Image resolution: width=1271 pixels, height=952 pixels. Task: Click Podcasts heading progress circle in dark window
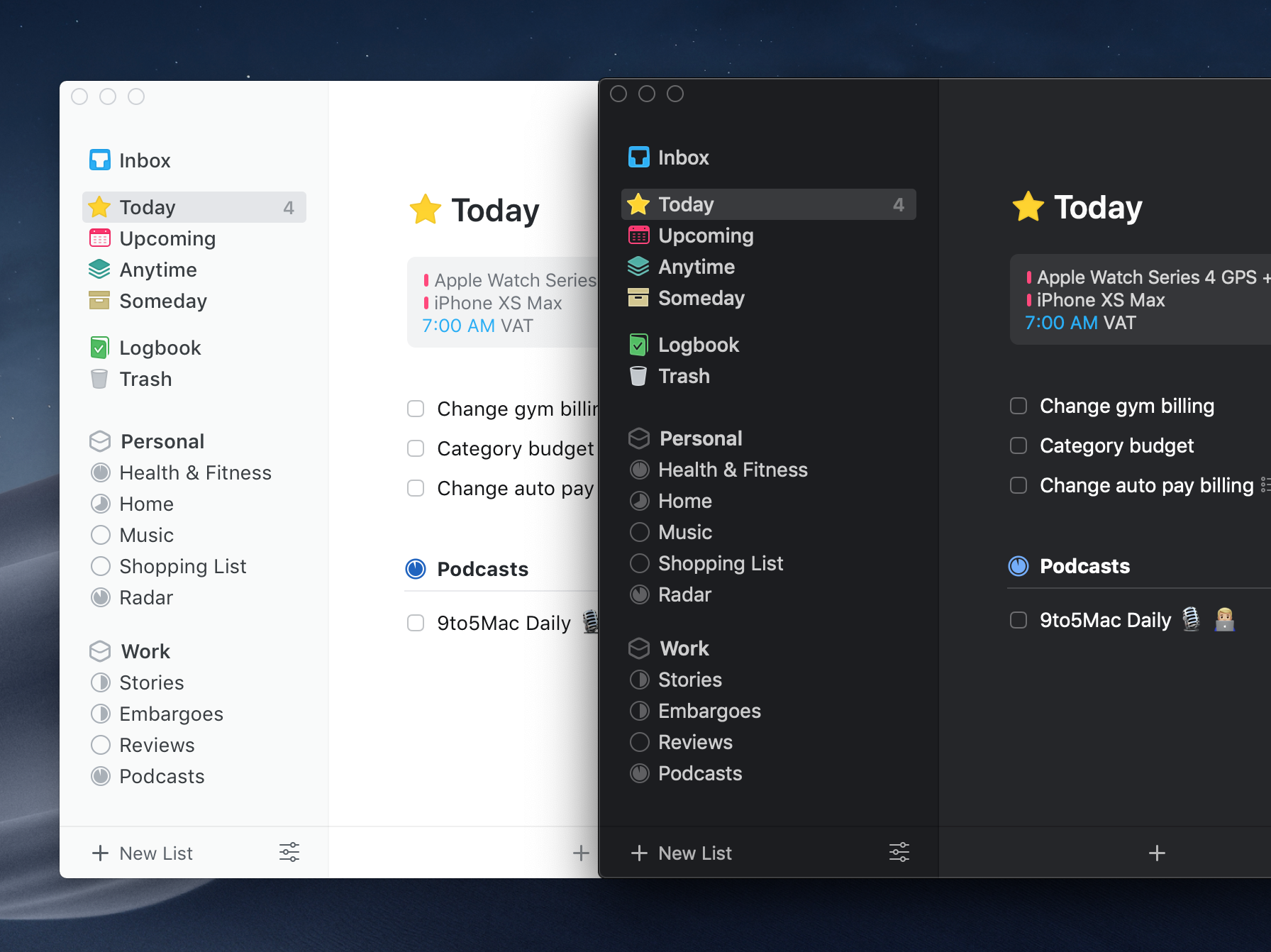point(1019,566)
